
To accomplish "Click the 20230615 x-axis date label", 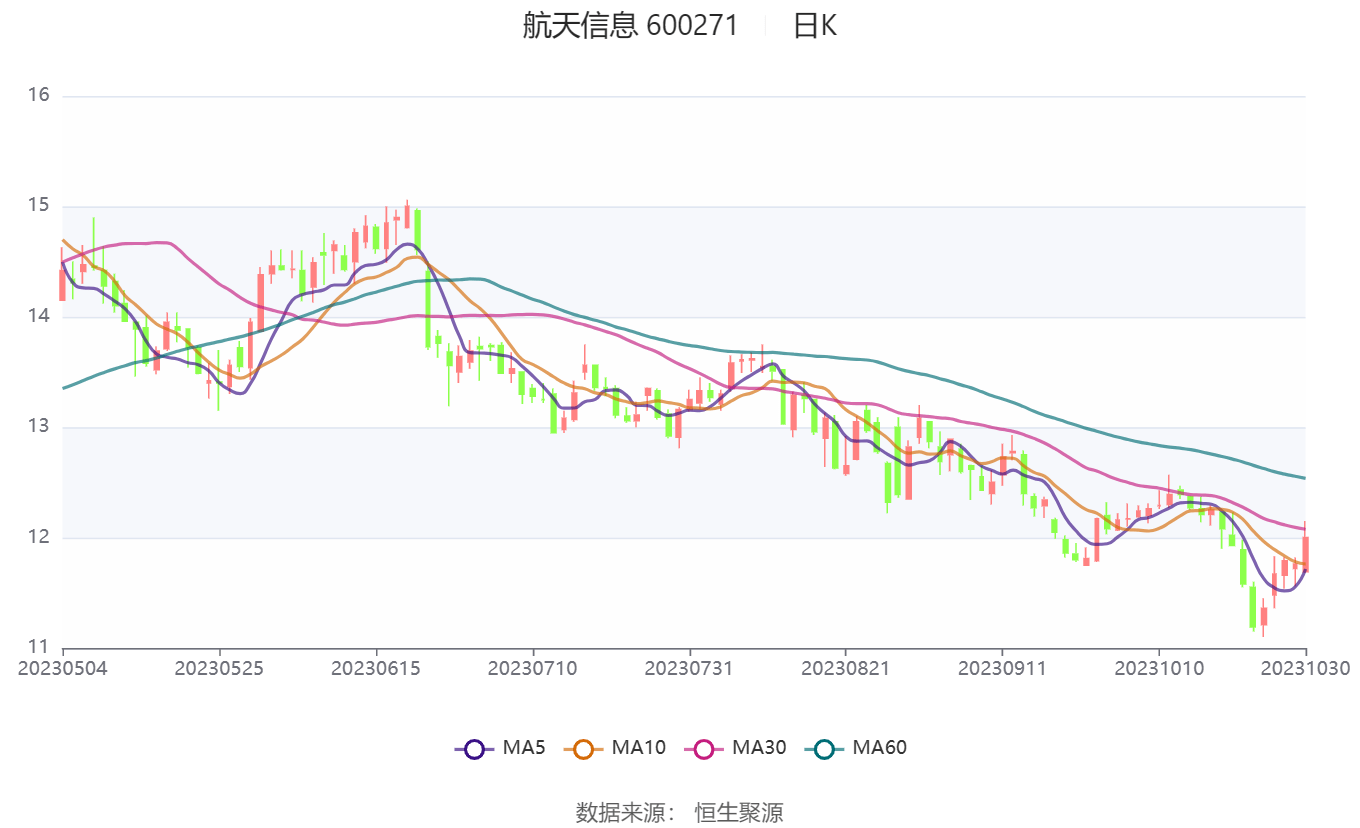I will tap(376, 668).
